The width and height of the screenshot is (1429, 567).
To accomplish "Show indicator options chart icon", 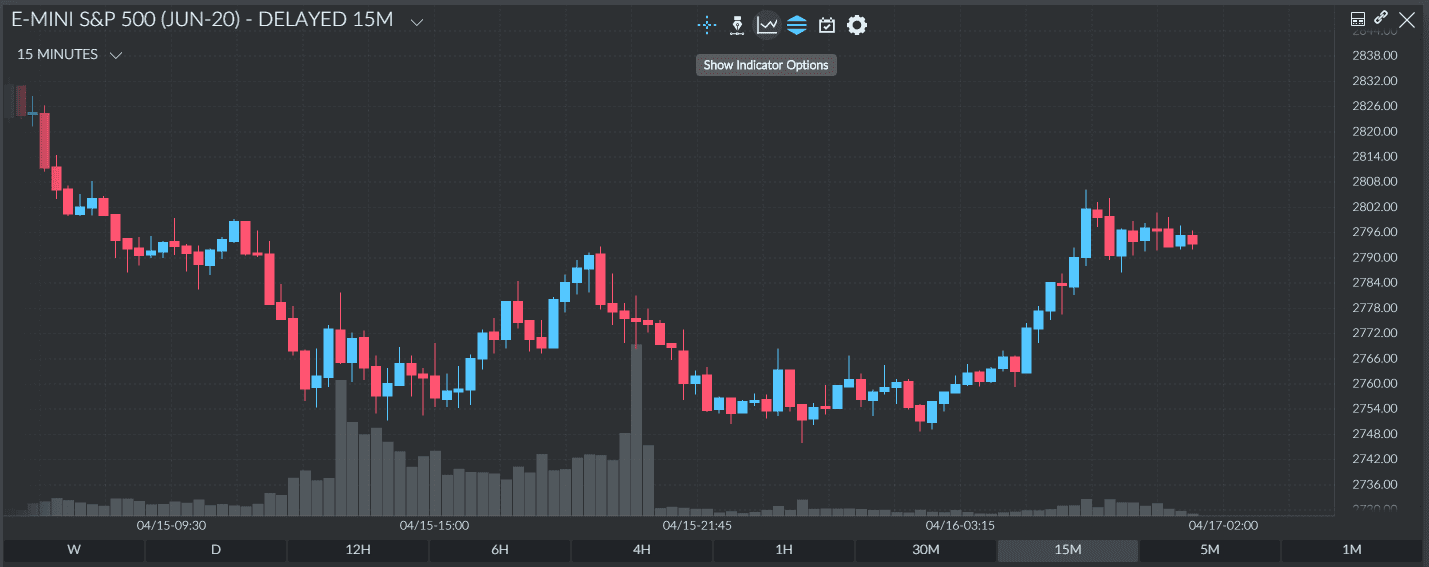I will pyautogui.click(x=767, y=25).
